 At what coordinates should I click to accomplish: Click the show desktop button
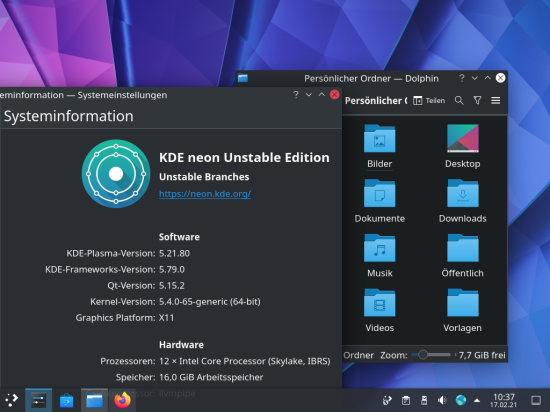[536, 400]
